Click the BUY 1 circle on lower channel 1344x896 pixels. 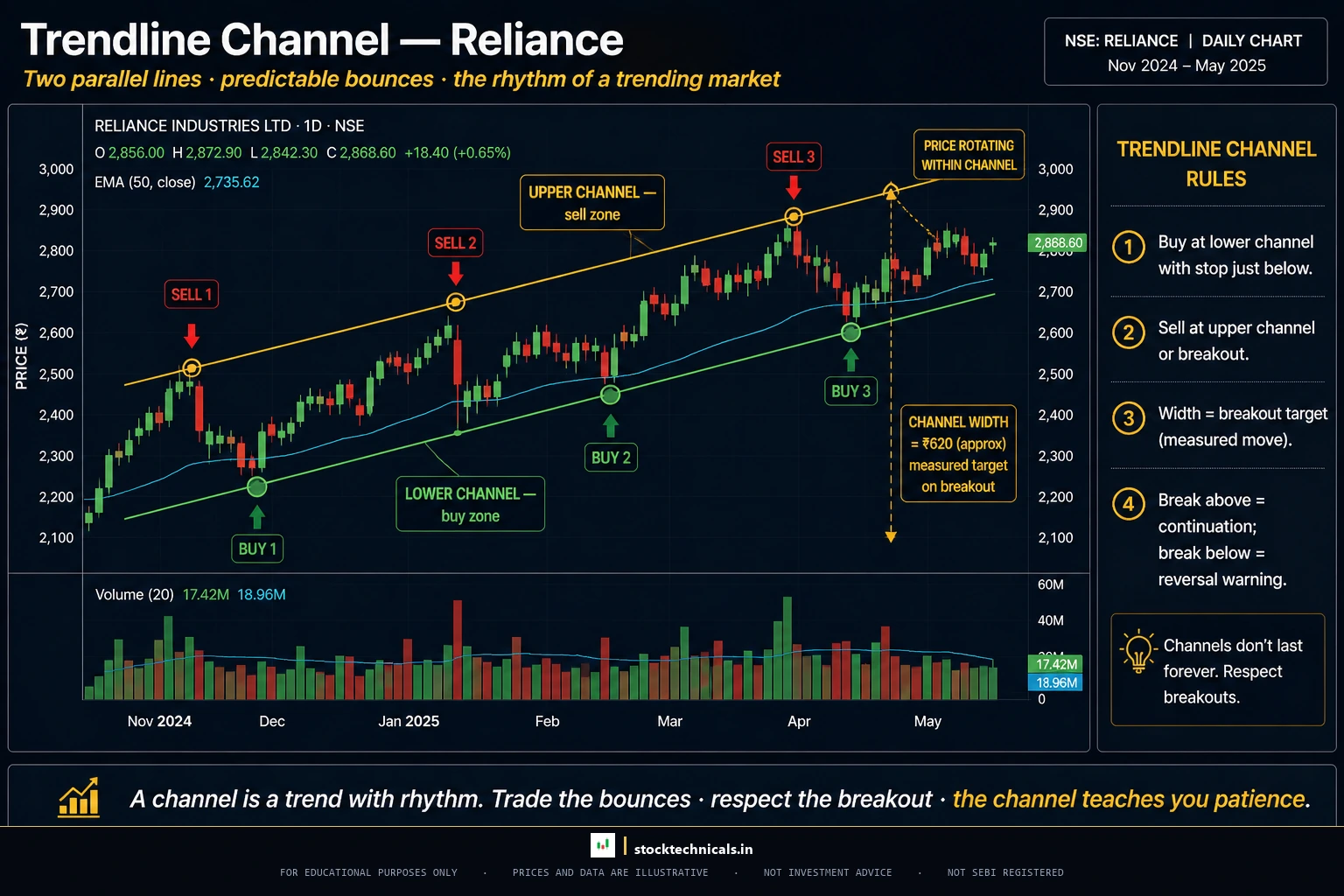tap(257, 486)
